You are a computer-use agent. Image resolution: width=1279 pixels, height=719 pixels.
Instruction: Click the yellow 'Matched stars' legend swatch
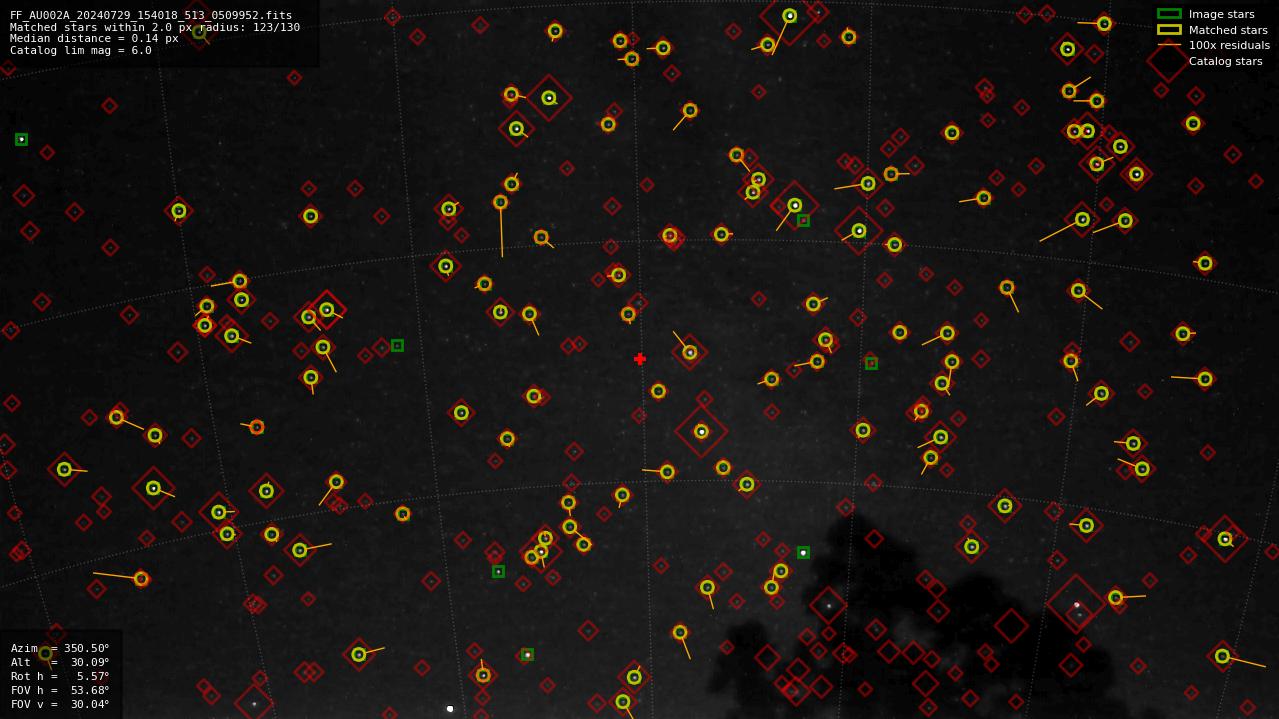[x=1169, y=30]
